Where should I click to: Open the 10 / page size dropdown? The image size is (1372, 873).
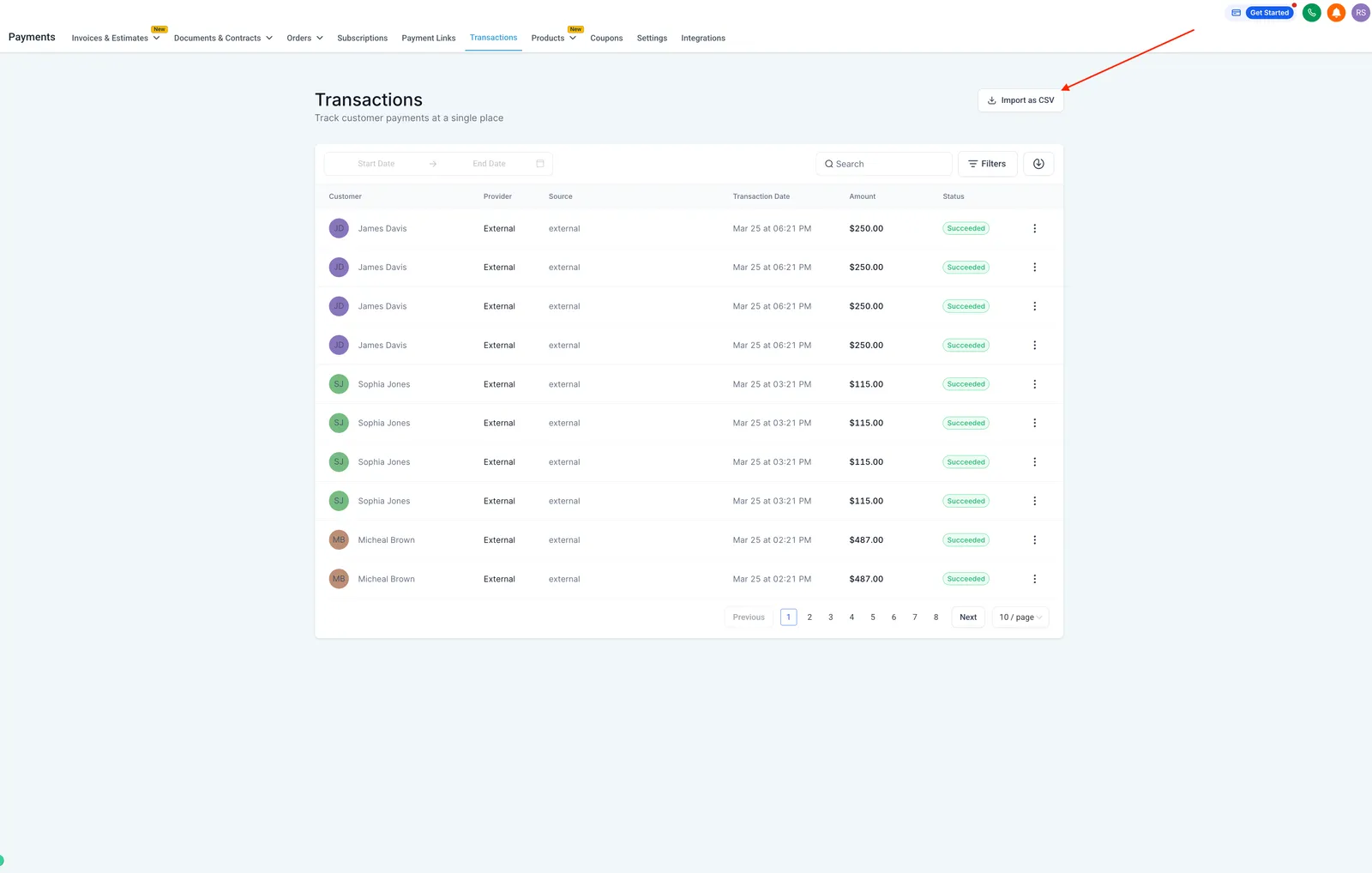tap(1020, 617)
